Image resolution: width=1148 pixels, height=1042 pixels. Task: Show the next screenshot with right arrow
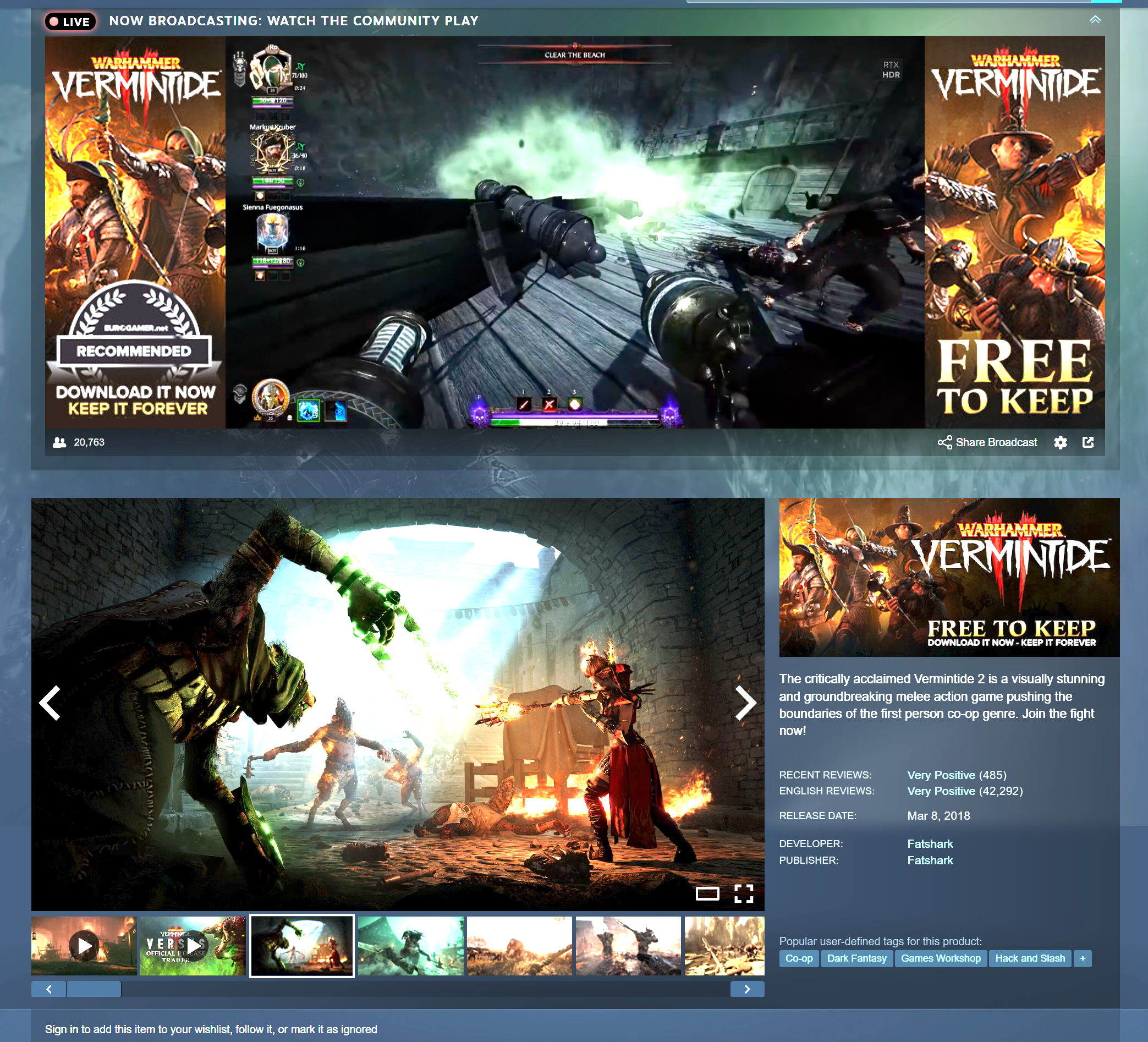(x=745, y=703)
